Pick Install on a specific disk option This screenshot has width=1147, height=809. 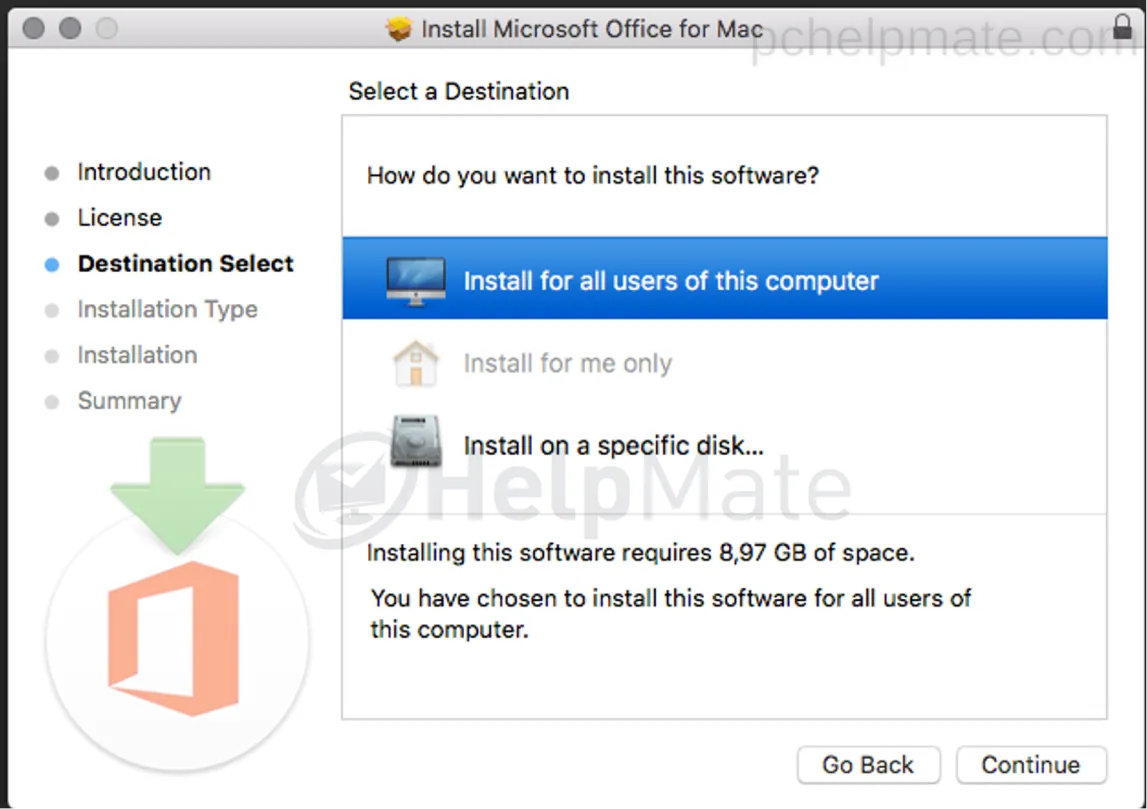click(724, 445)
